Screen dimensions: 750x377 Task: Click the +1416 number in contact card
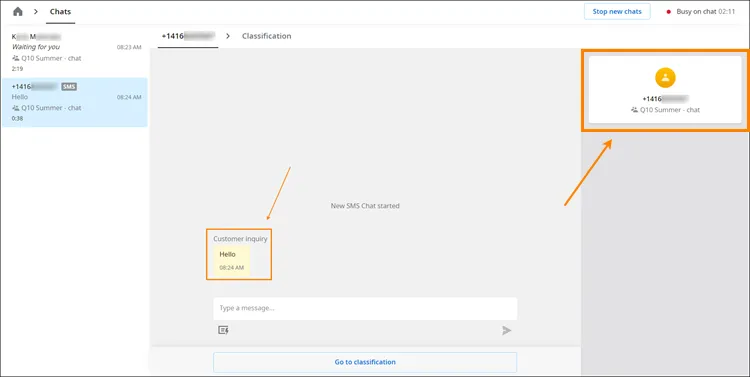pyautogui.click(x=665, y=99)
